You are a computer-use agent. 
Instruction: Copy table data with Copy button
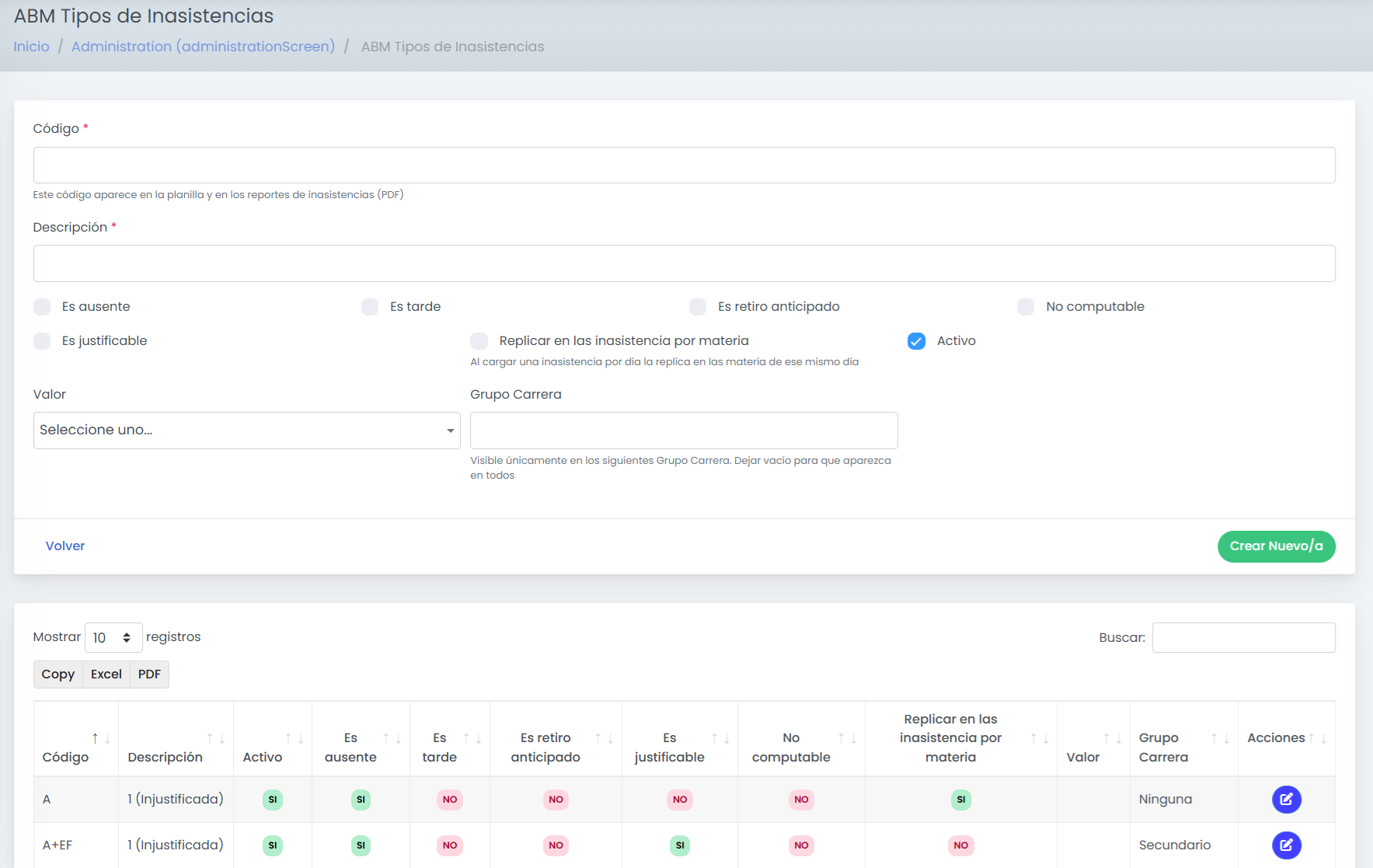click(x=58, y=675)
